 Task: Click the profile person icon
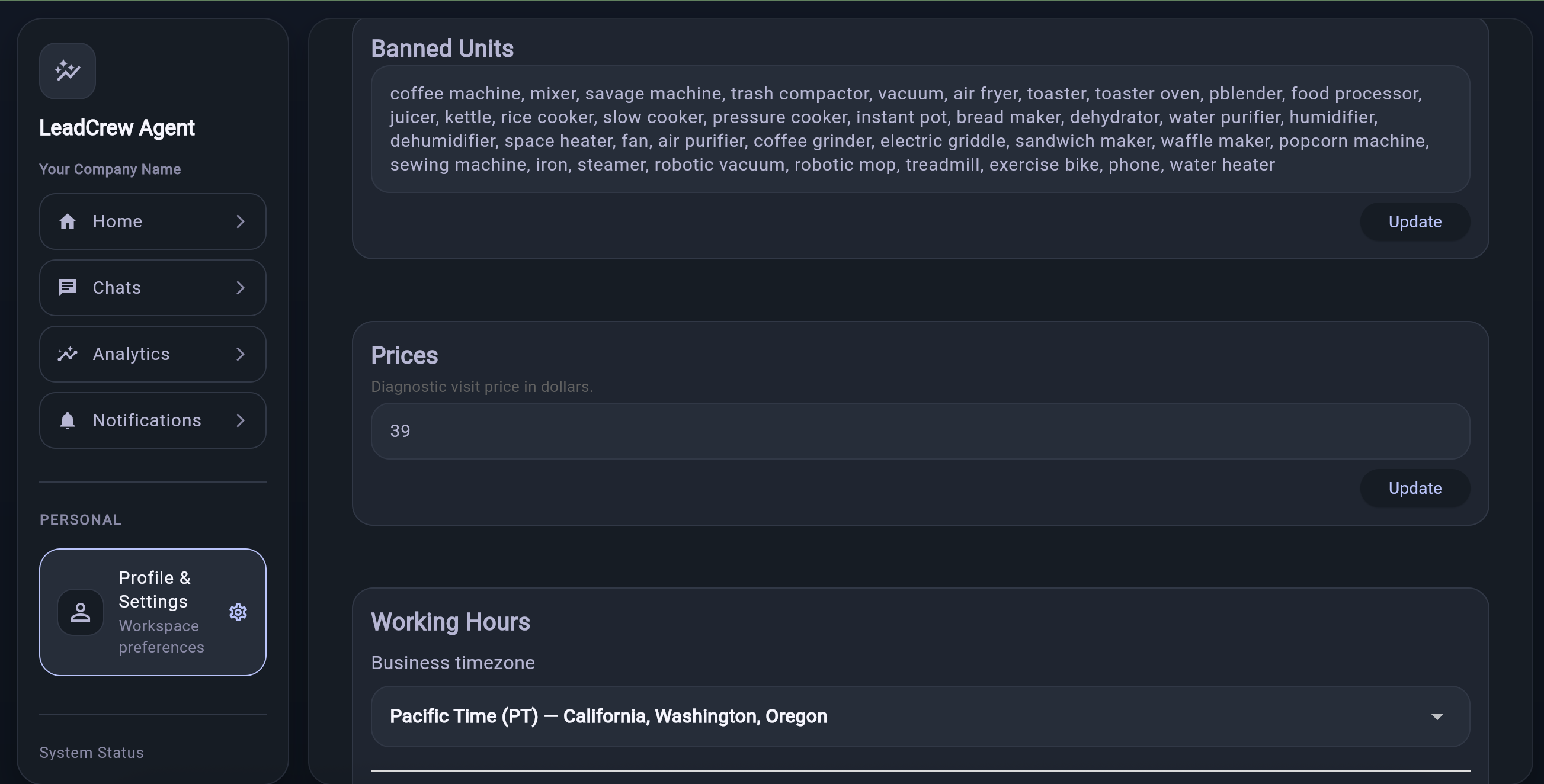click(x=81, y=612)
